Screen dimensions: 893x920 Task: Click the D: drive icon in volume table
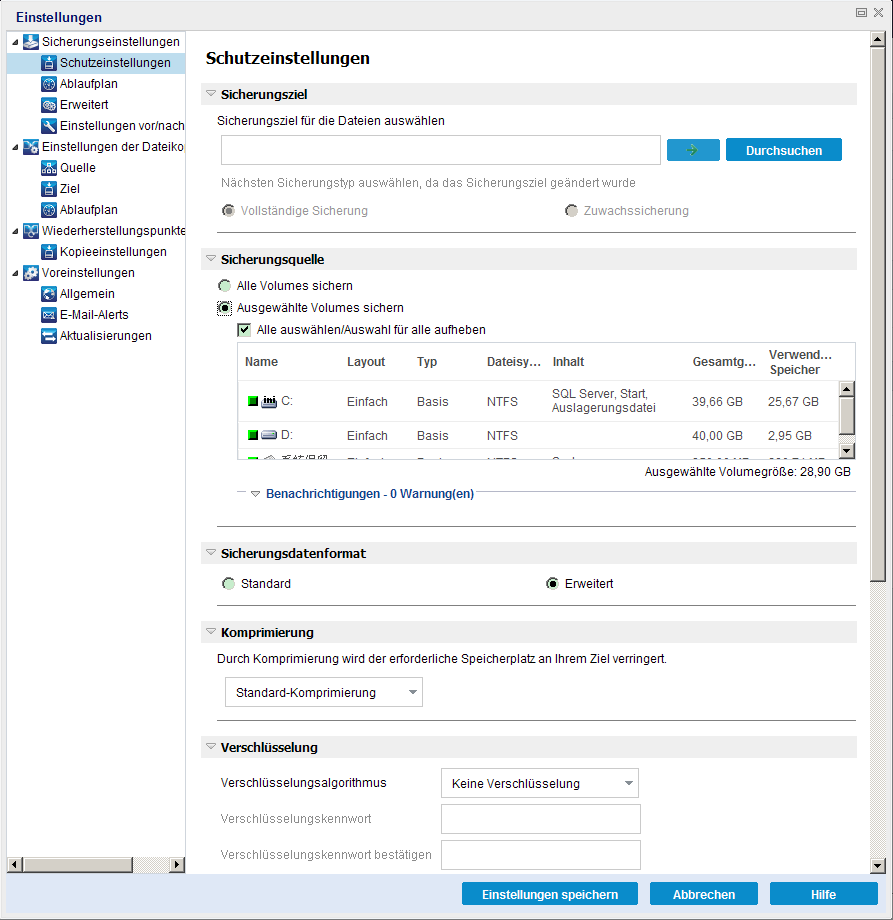[x=269, y=435]
